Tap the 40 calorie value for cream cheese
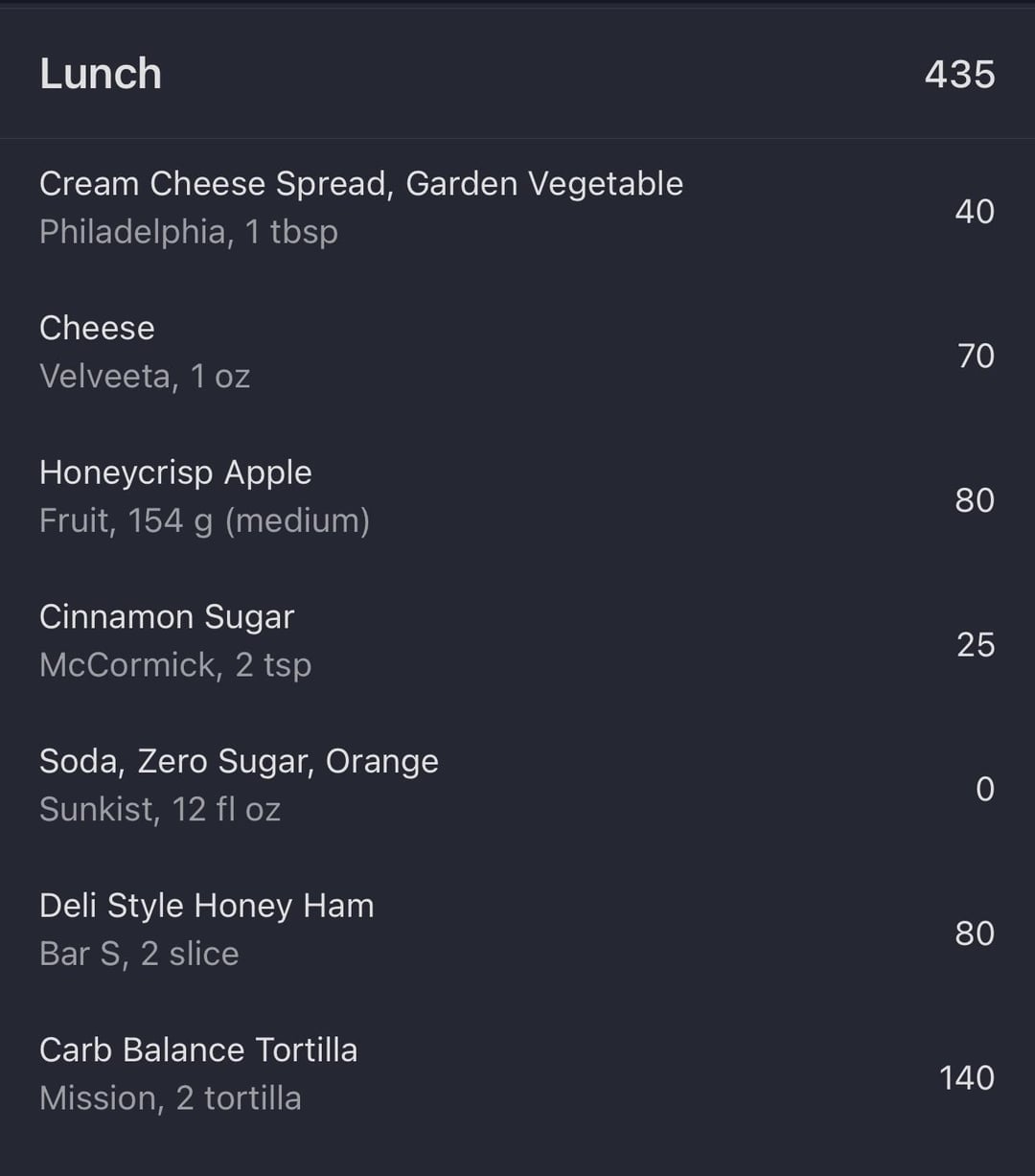This screenshot has width=1035, height=1176. [975, 211]
